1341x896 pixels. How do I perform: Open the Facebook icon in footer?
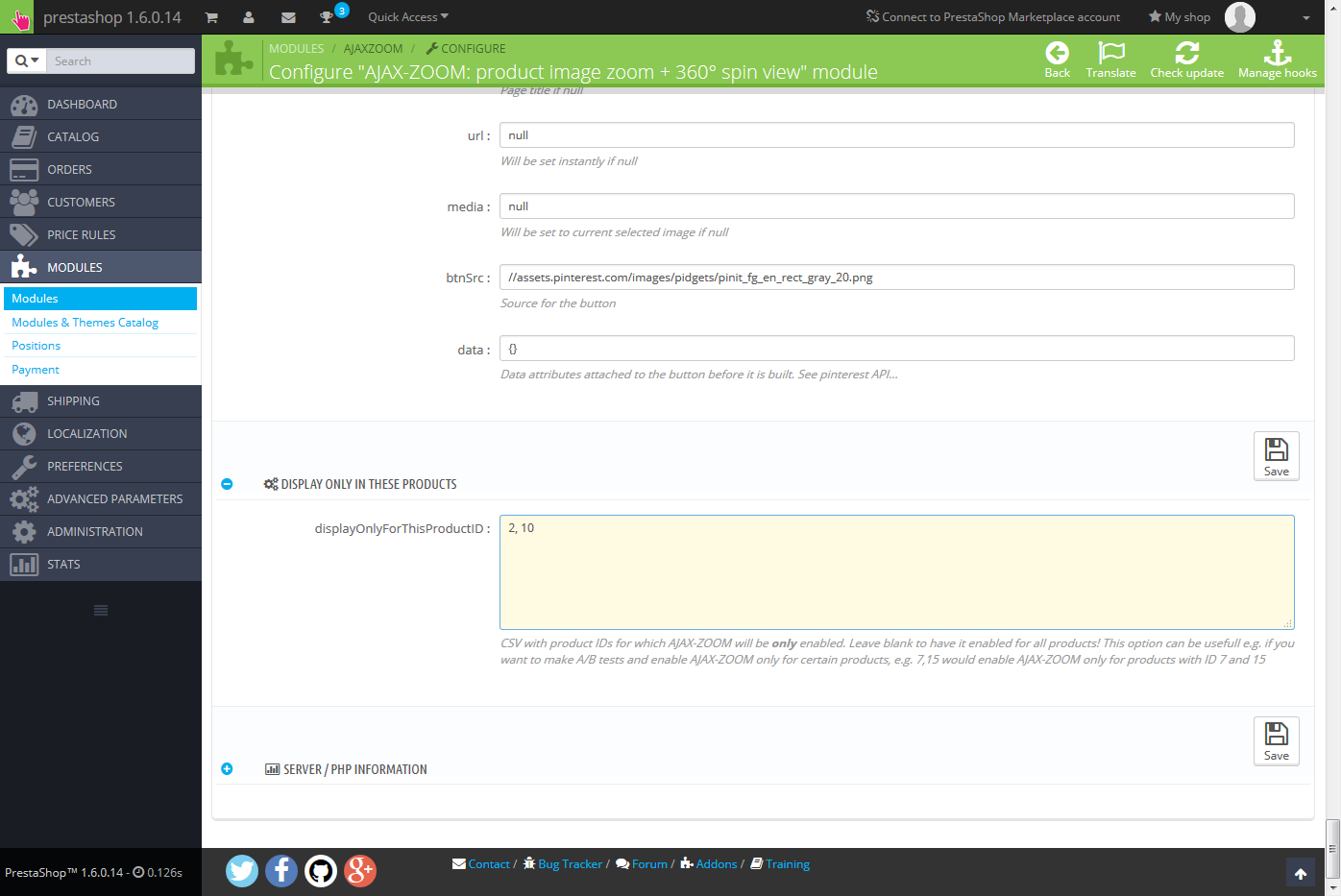point(281,871)
